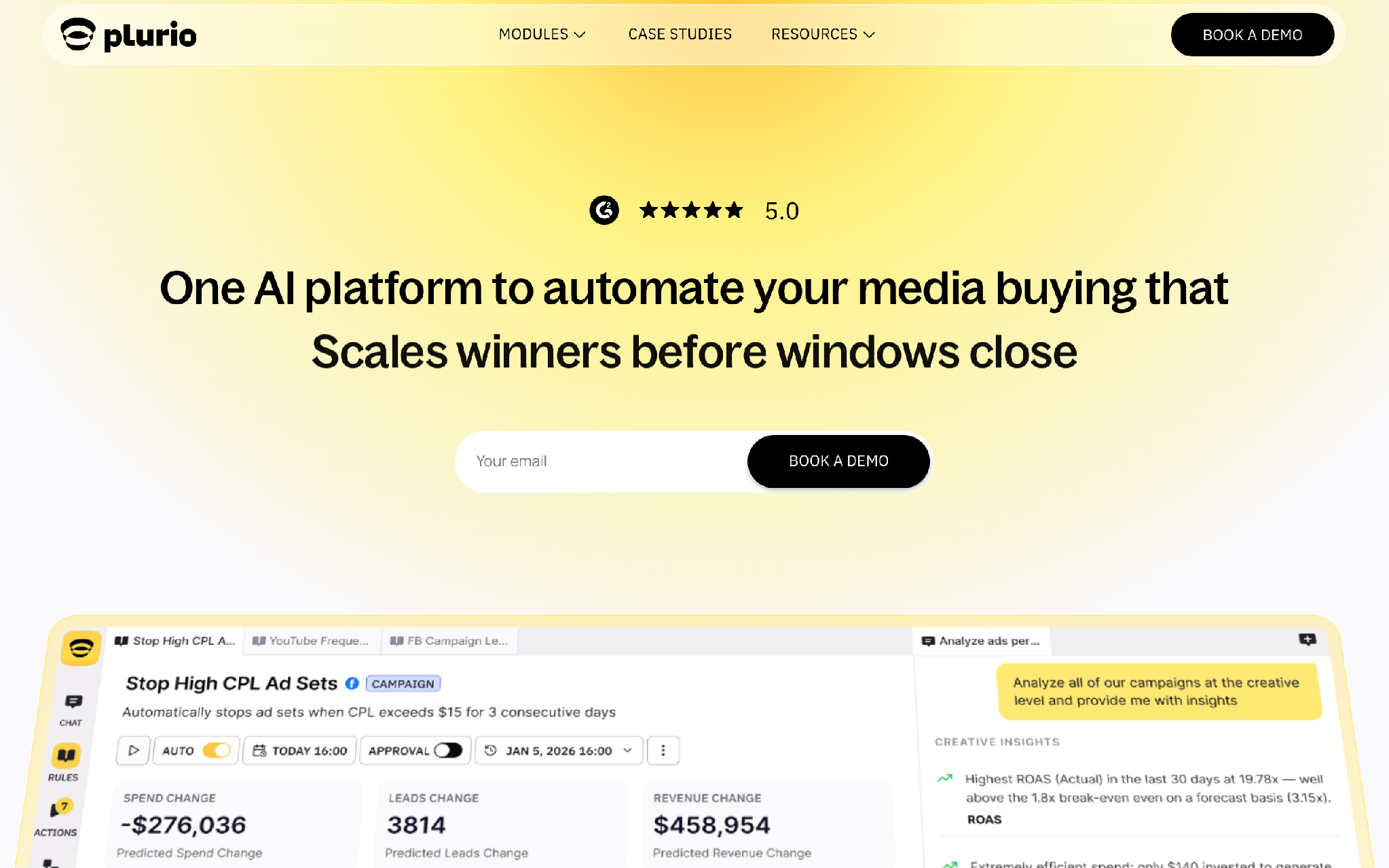Image resolution: width=1389 pixels, height=868 pixels.
Task: Select the Analyze ads per... chat tab
Action: (x=981, y=641)
